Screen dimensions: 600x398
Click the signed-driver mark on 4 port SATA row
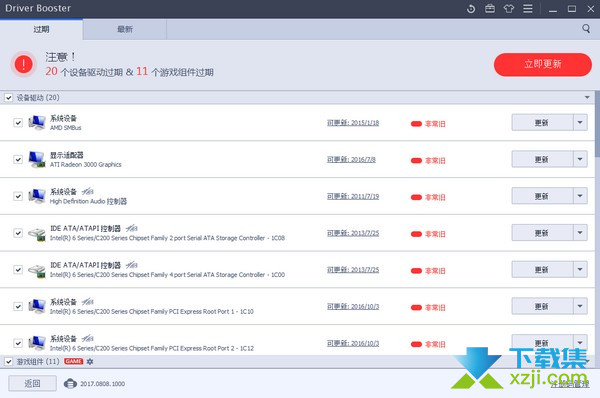[x=131, y=265]
